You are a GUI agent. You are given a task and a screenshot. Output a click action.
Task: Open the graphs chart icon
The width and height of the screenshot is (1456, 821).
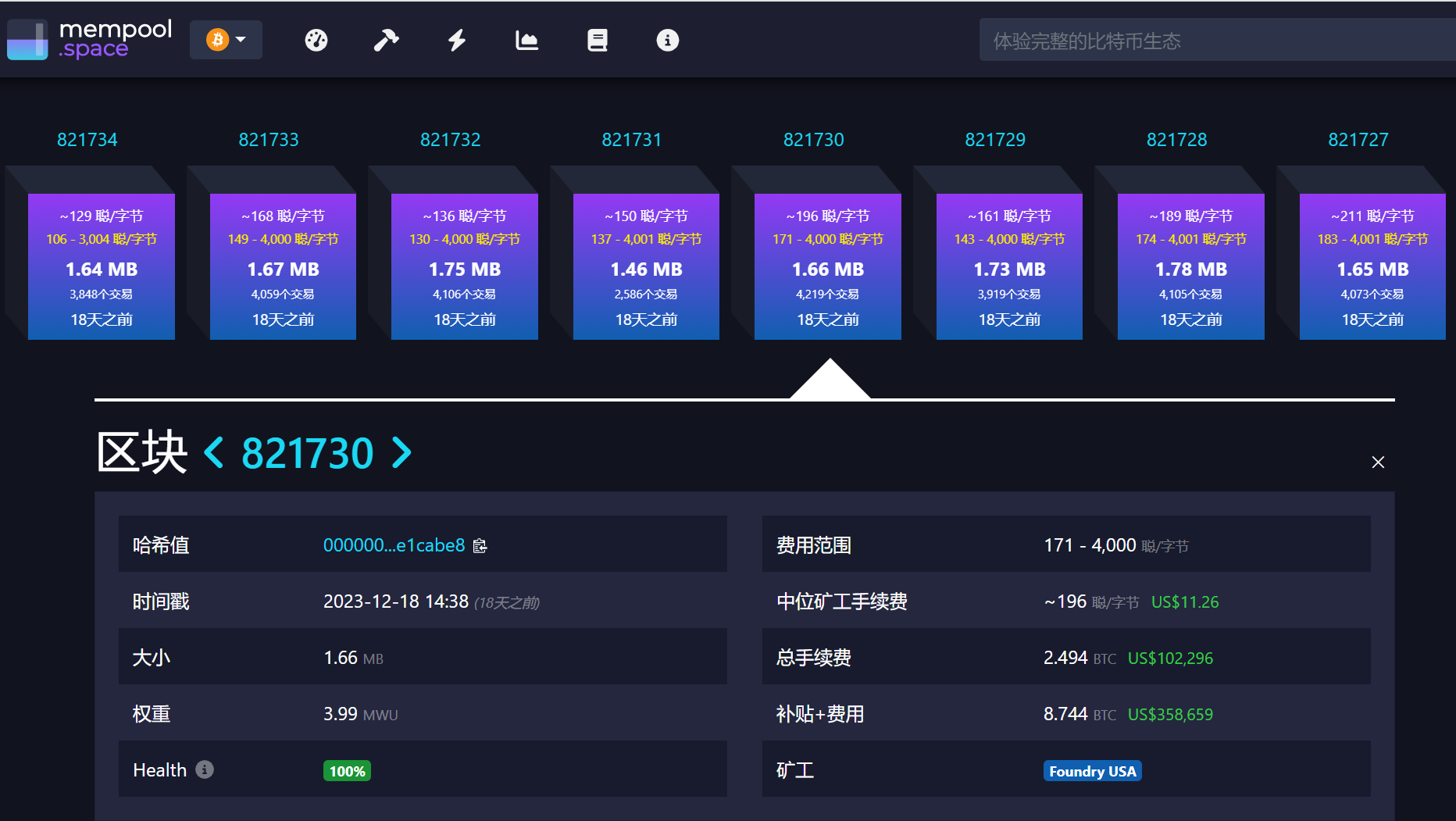point(527,40)
